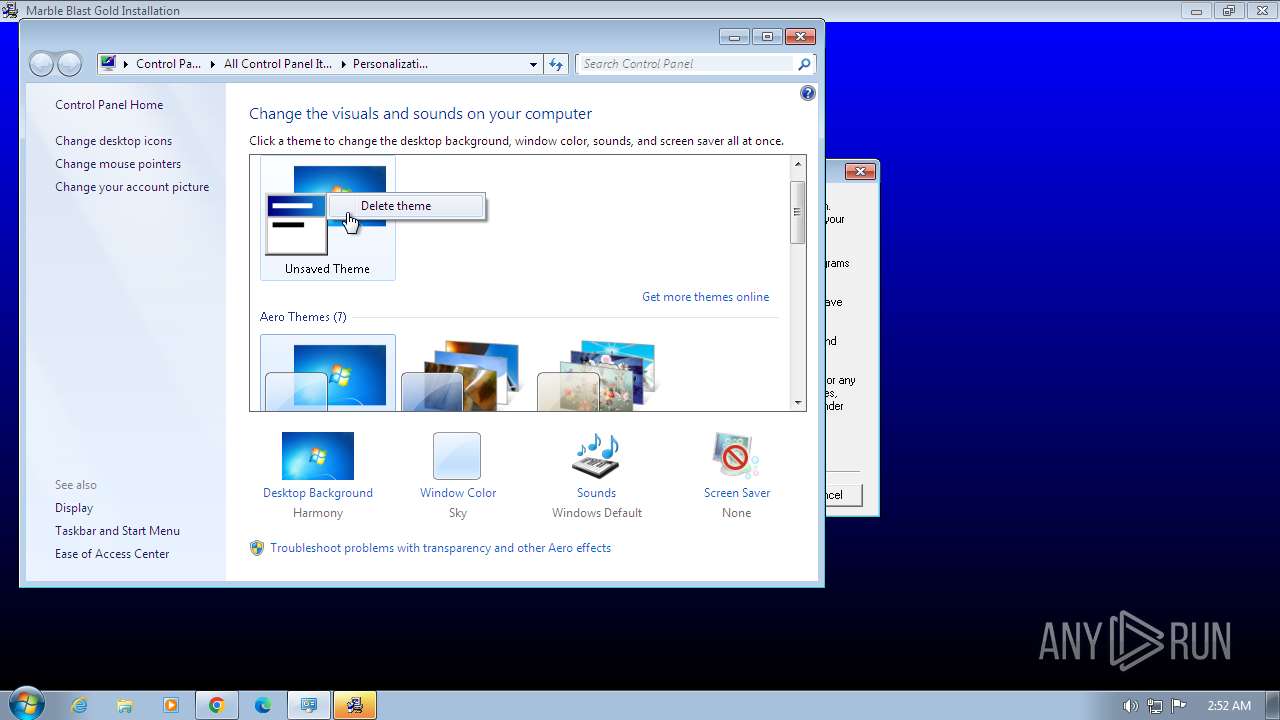
Task: Minimize the Personalization window
Action: pyautogui.click(x=735, y=37)
